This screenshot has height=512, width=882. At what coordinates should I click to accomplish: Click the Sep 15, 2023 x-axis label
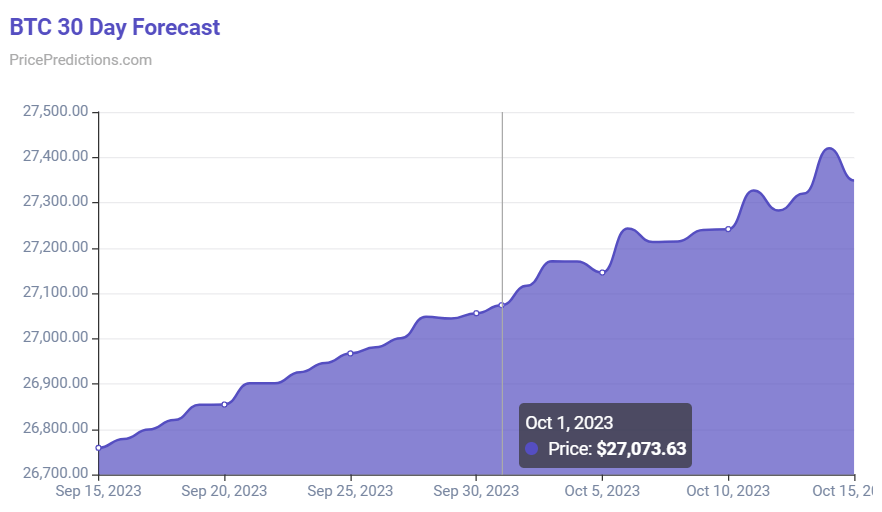(x=98, y=491)
